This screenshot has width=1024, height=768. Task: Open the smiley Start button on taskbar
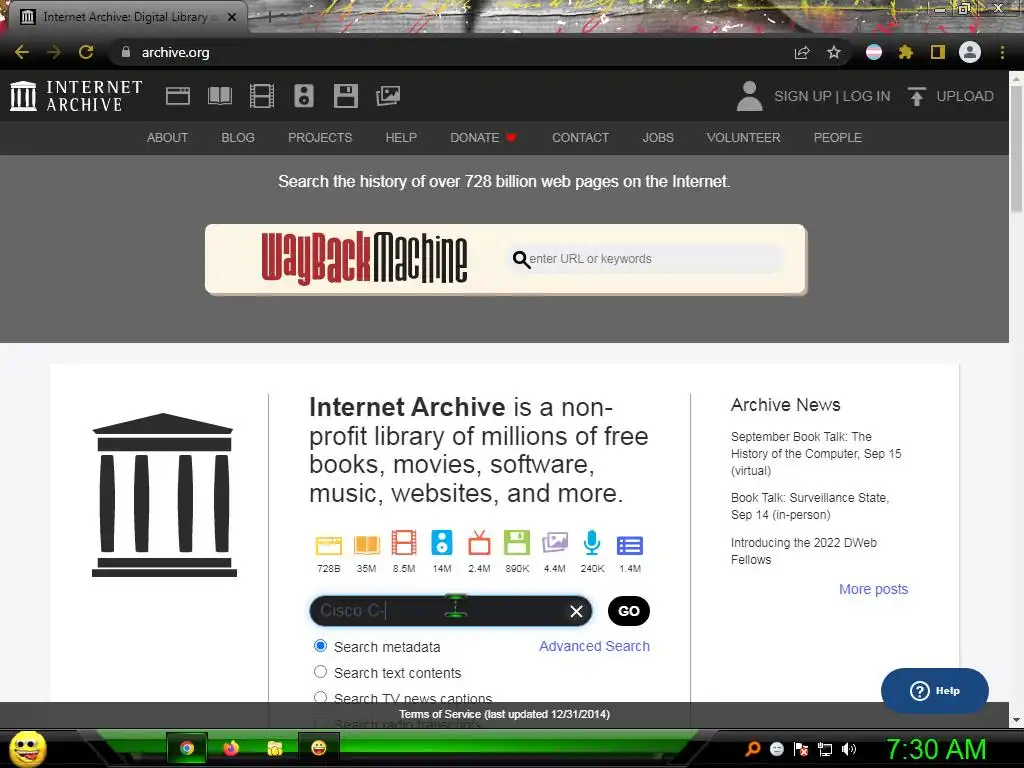pos(27,748)
